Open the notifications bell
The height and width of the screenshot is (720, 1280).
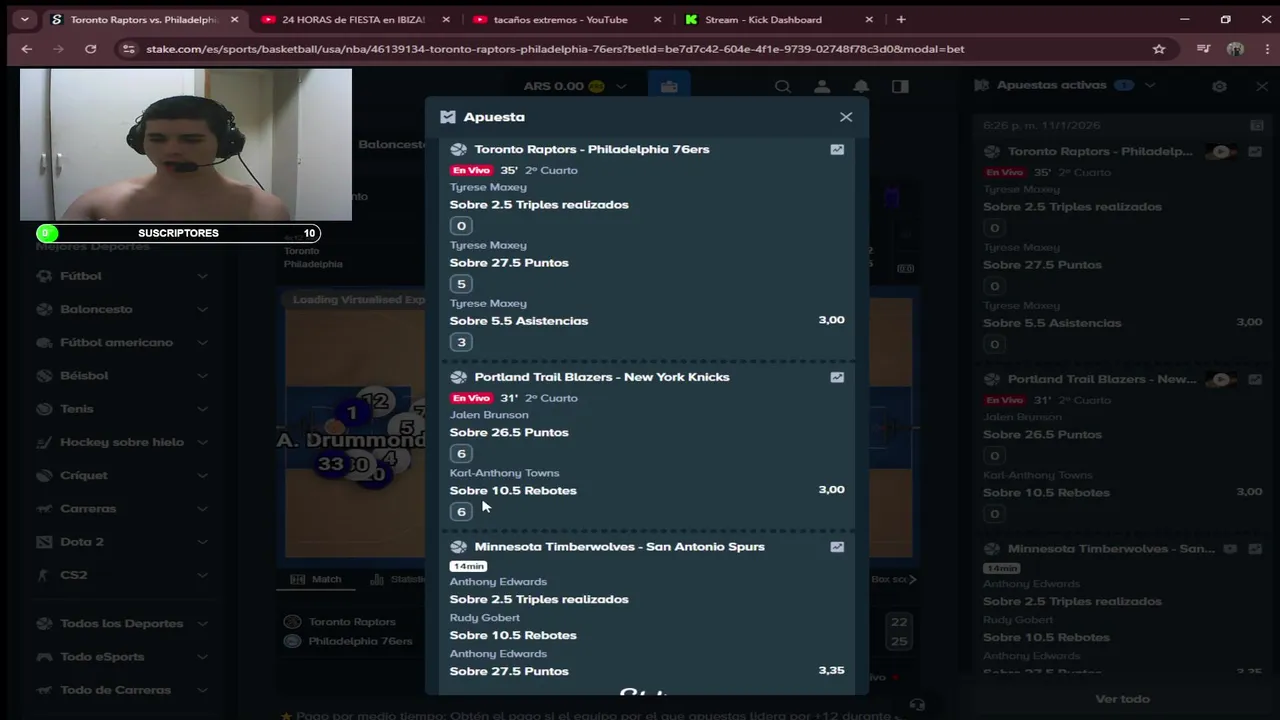[861, 87]
